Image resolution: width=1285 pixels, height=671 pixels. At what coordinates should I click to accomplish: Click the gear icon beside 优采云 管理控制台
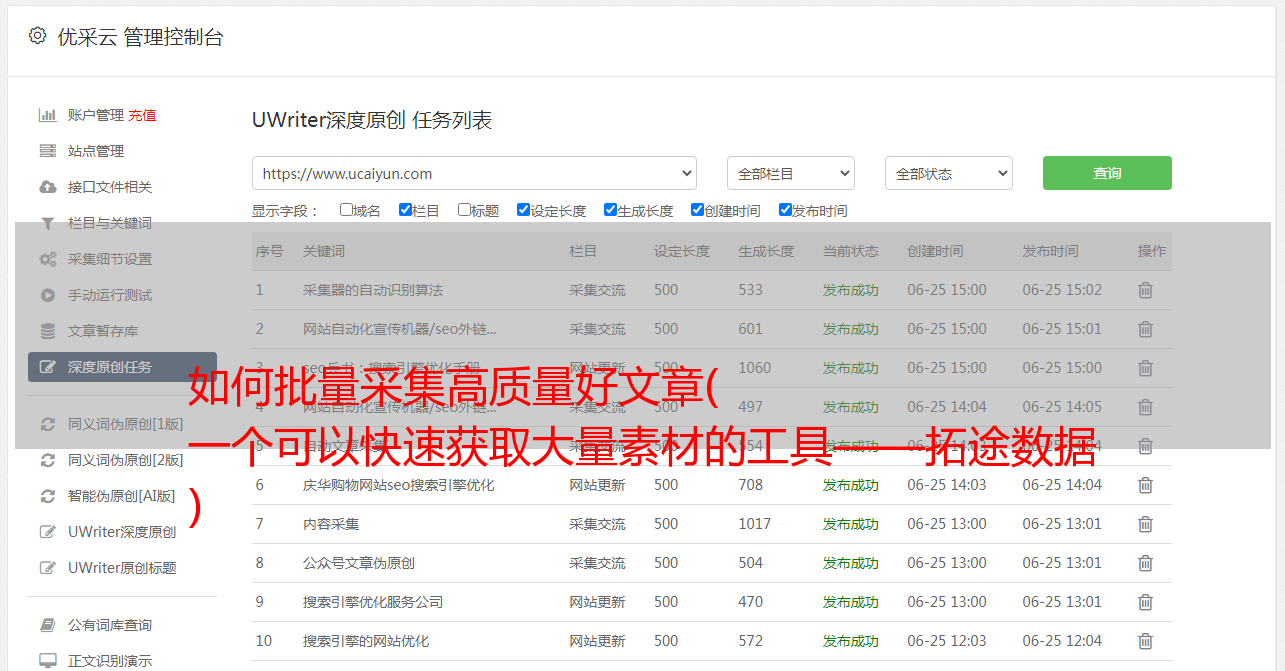coord(37,36)
